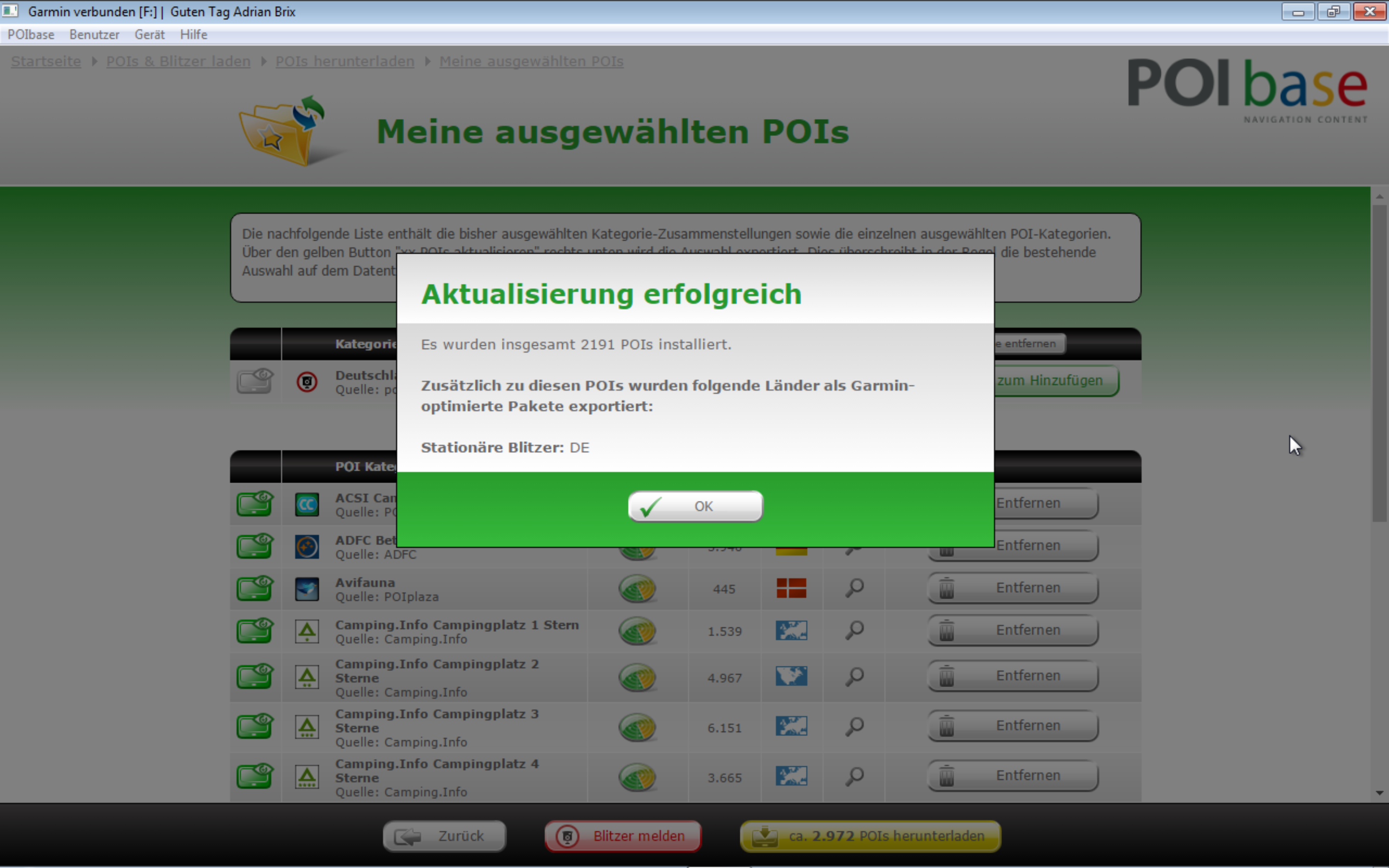Image resolution: width=1389 pixels, height=868 pixels.
Task: Click the POIs herunterladen breadcrumb link
Action: (344, 61)
